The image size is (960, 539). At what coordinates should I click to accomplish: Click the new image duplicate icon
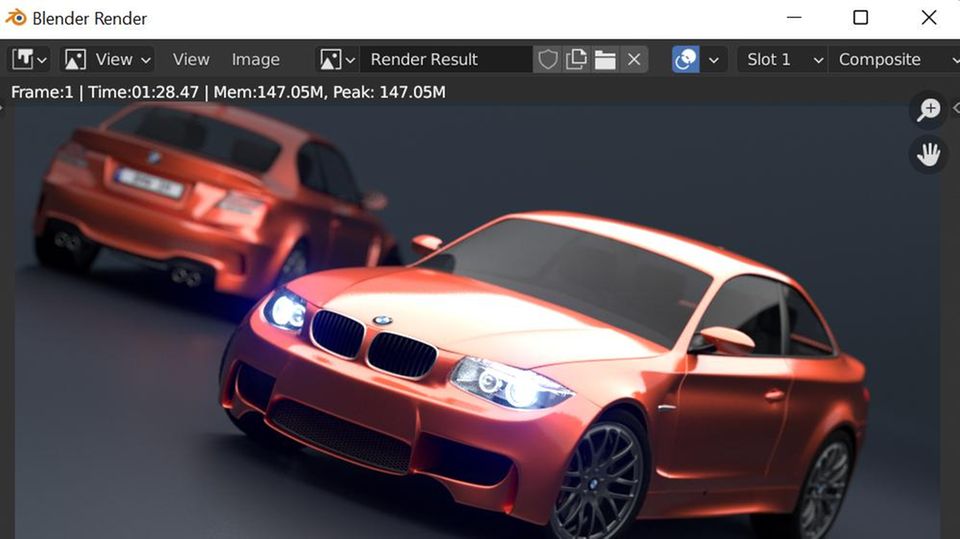coord(576,60)
